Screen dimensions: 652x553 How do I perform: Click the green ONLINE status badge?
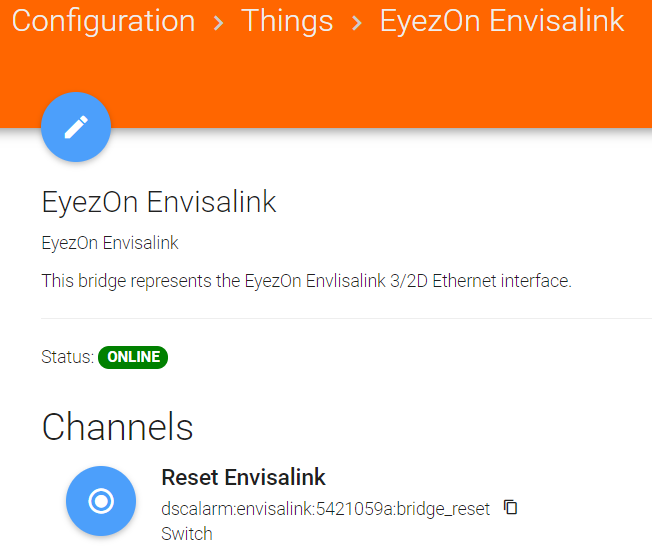click(133, 357)
